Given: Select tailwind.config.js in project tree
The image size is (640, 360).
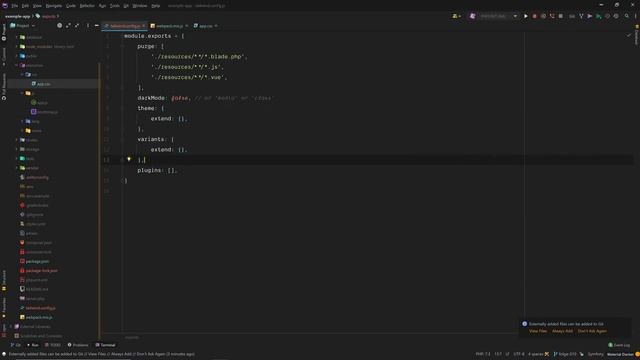Looking at the screenshot, I should tap(40, 308).
